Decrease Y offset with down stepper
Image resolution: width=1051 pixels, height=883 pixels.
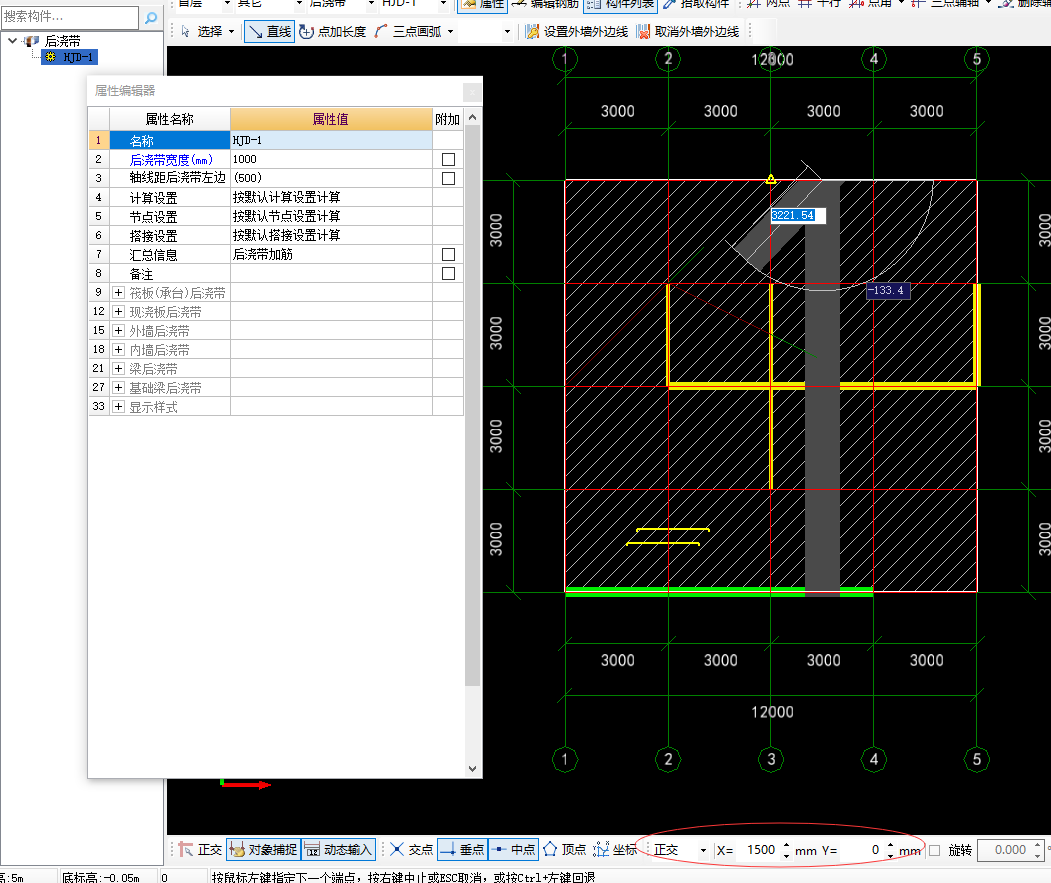pyautogui.click(x=890, y=856)
